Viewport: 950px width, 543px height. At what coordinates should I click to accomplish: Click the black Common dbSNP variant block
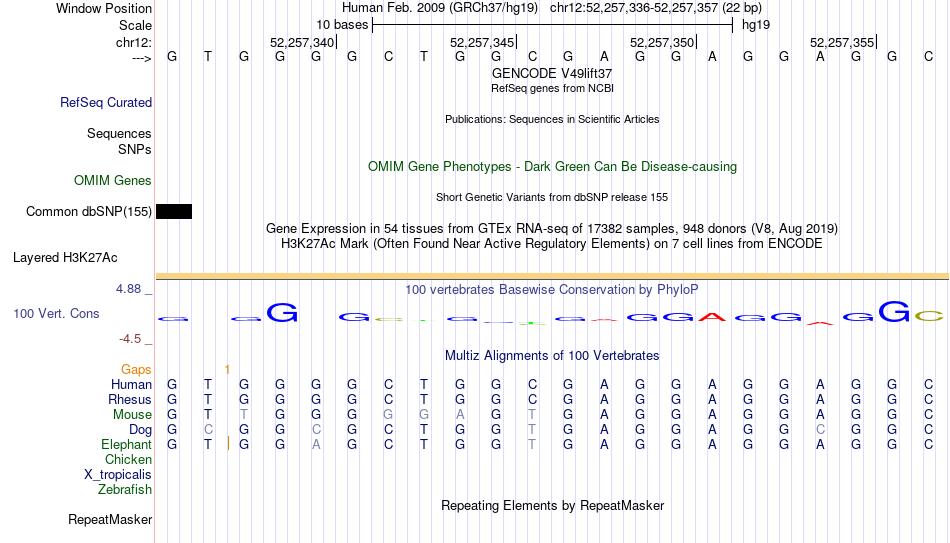click(174, 212)
